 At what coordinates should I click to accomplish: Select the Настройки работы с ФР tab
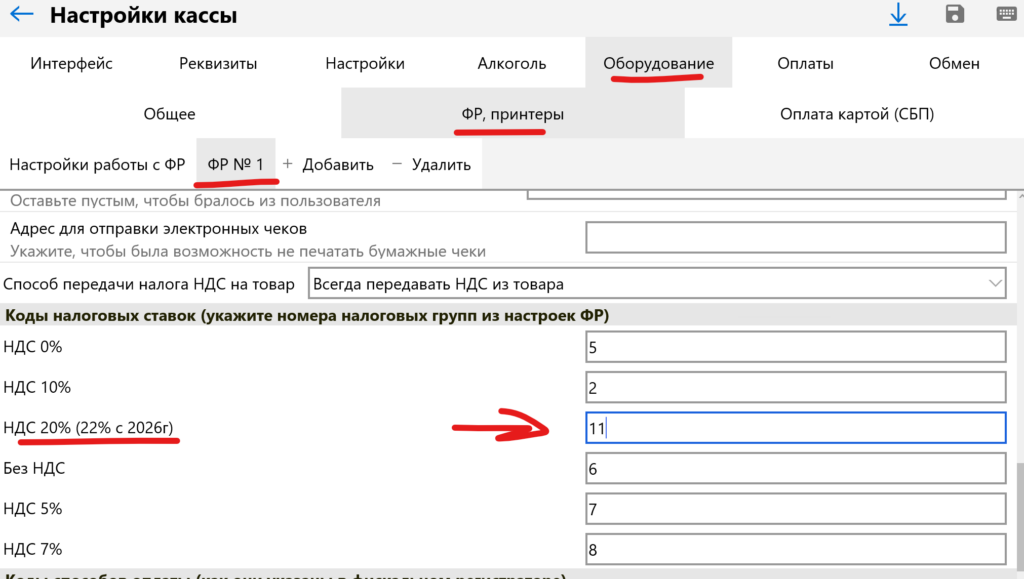97,164
